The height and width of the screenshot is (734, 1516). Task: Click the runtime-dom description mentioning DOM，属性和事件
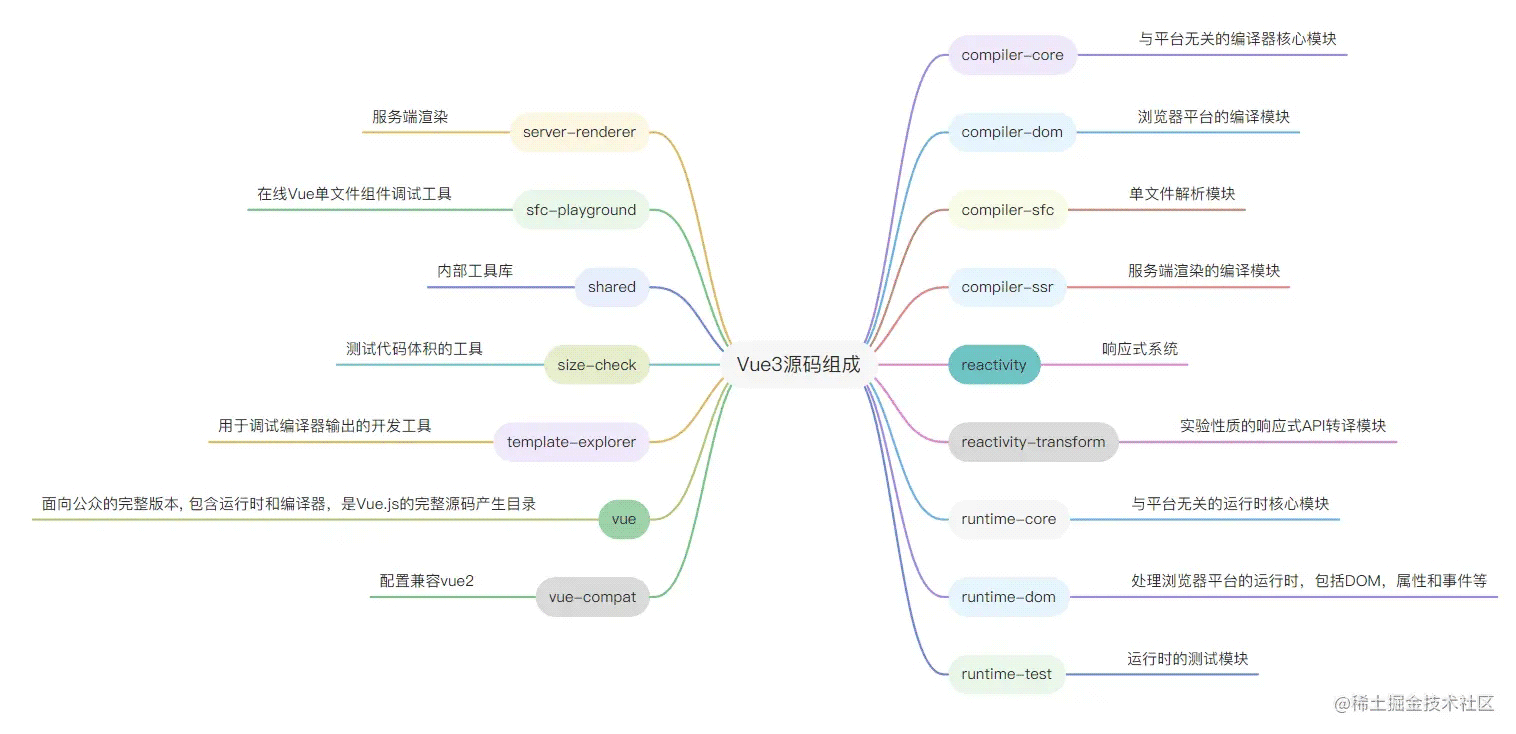(x=1309, y=581)
